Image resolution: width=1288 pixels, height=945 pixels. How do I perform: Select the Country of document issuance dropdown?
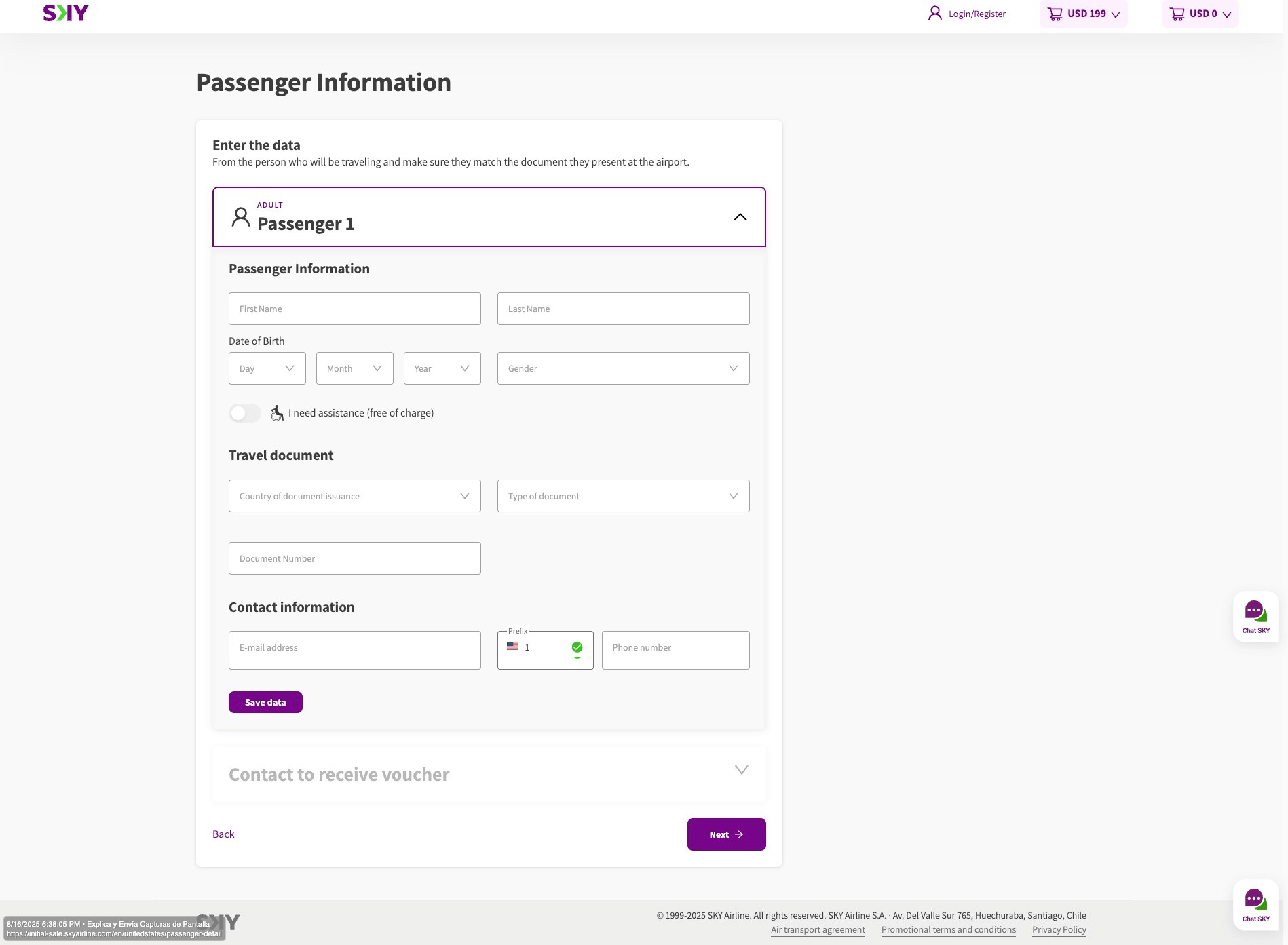click(x=355, y=496)
